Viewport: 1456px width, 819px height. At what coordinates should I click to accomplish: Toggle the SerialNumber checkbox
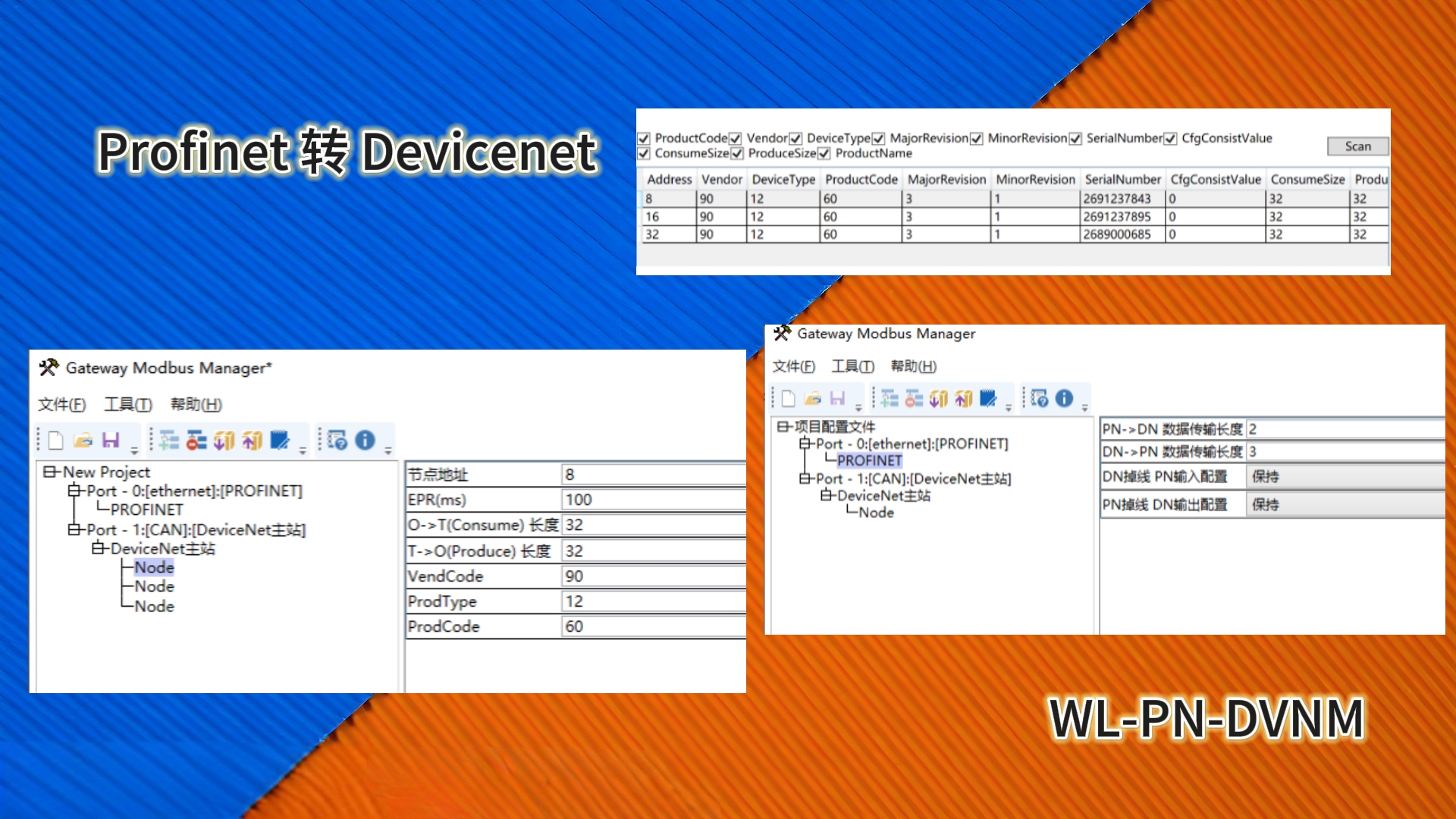pos(1075,139)
